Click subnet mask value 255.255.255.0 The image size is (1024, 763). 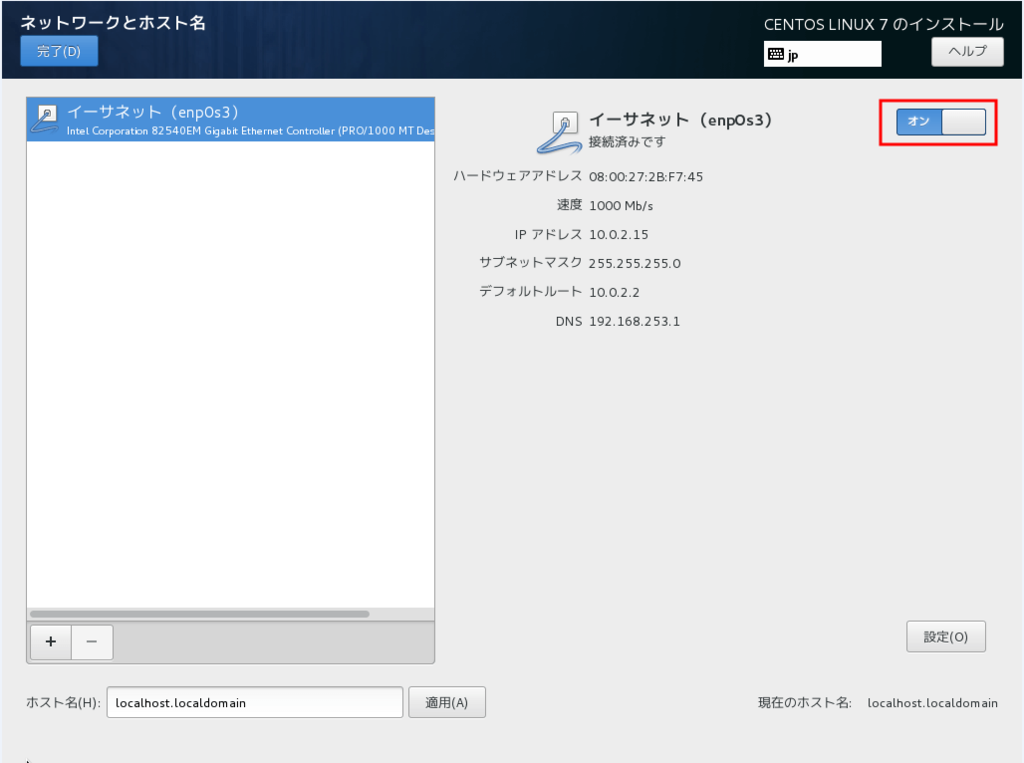pos(634,263)
